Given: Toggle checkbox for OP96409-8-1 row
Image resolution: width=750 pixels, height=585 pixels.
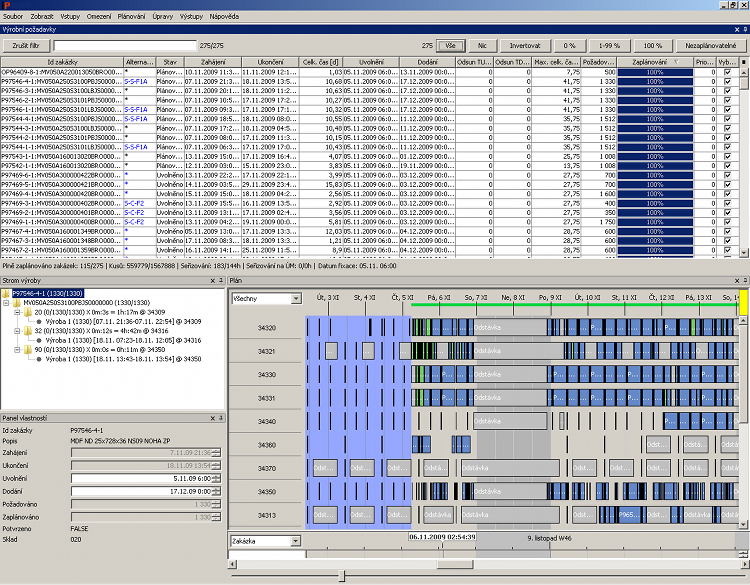Looking at the screenshot, I should click(x=728, y=72).
